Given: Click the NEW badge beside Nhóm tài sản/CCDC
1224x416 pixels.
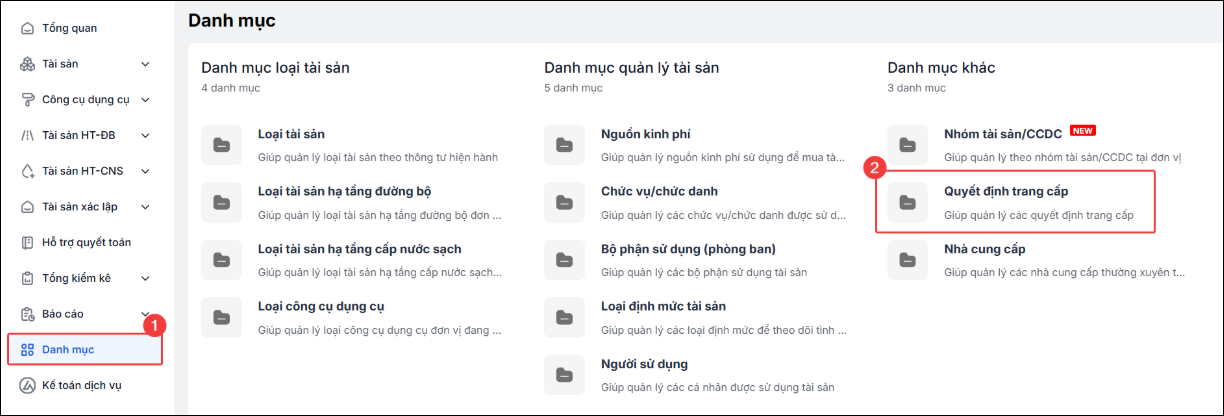Looking at the screenshot, I should point(1083,131).
